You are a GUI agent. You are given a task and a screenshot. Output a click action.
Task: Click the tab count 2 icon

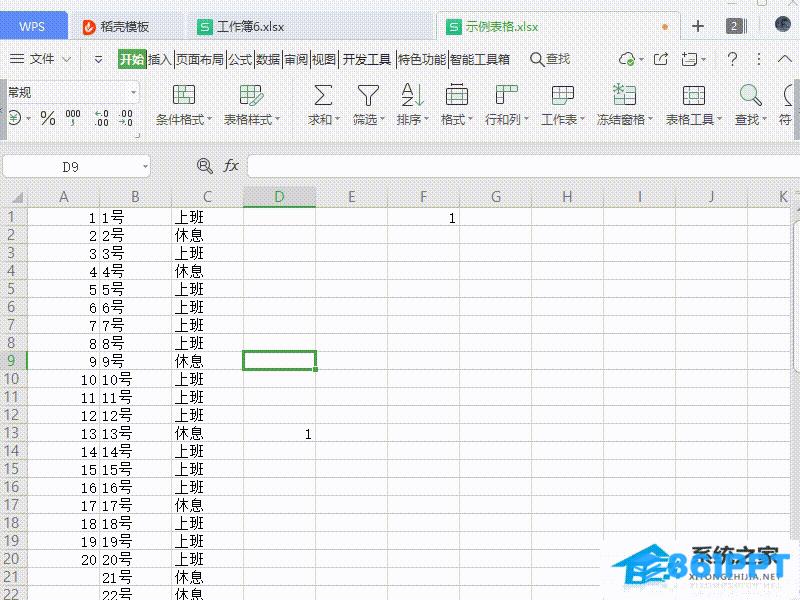pos(736,26)
